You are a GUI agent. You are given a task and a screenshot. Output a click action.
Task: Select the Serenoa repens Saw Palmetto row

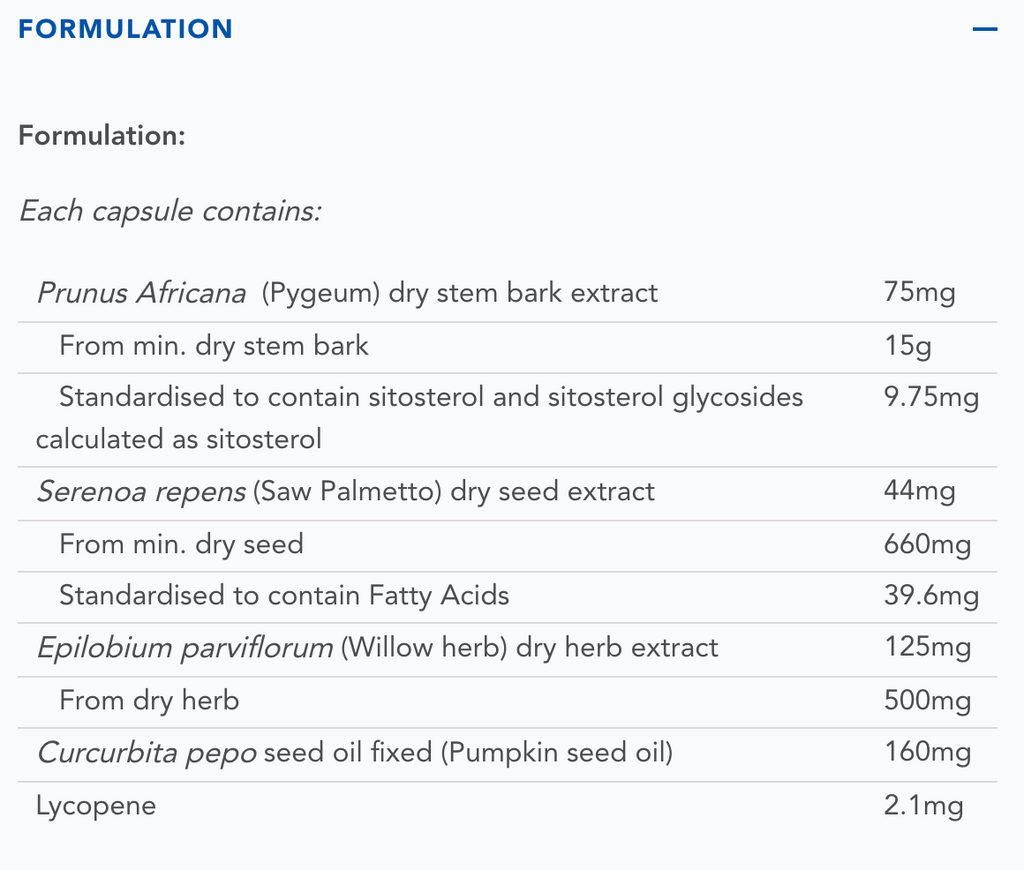pyautogui.click(x=346, y=492)
